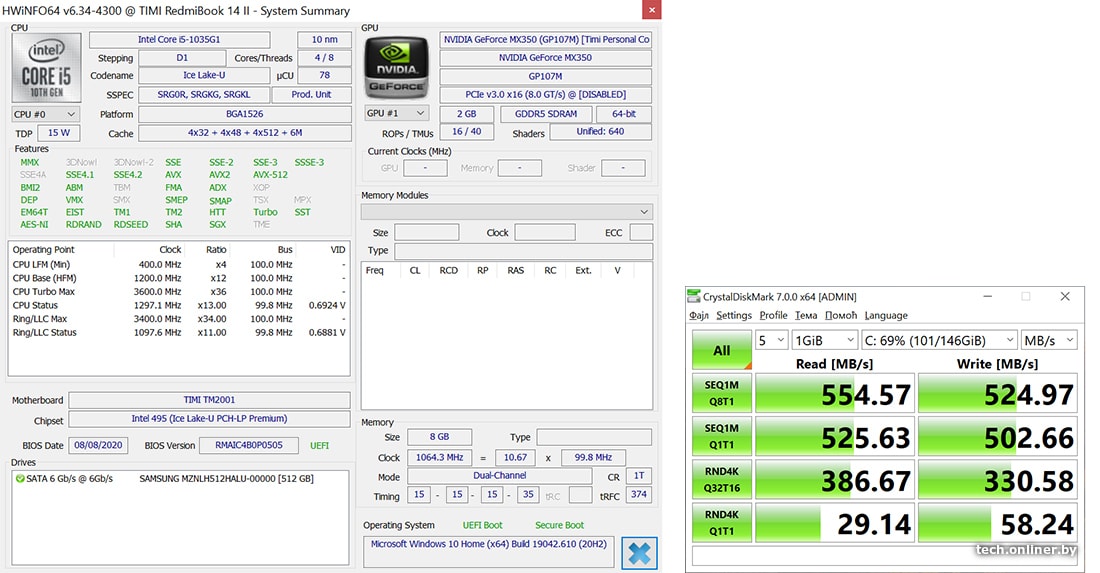
Task: Open the Помощ menu in CrystalDiskMark
Action: pos(841,316)
